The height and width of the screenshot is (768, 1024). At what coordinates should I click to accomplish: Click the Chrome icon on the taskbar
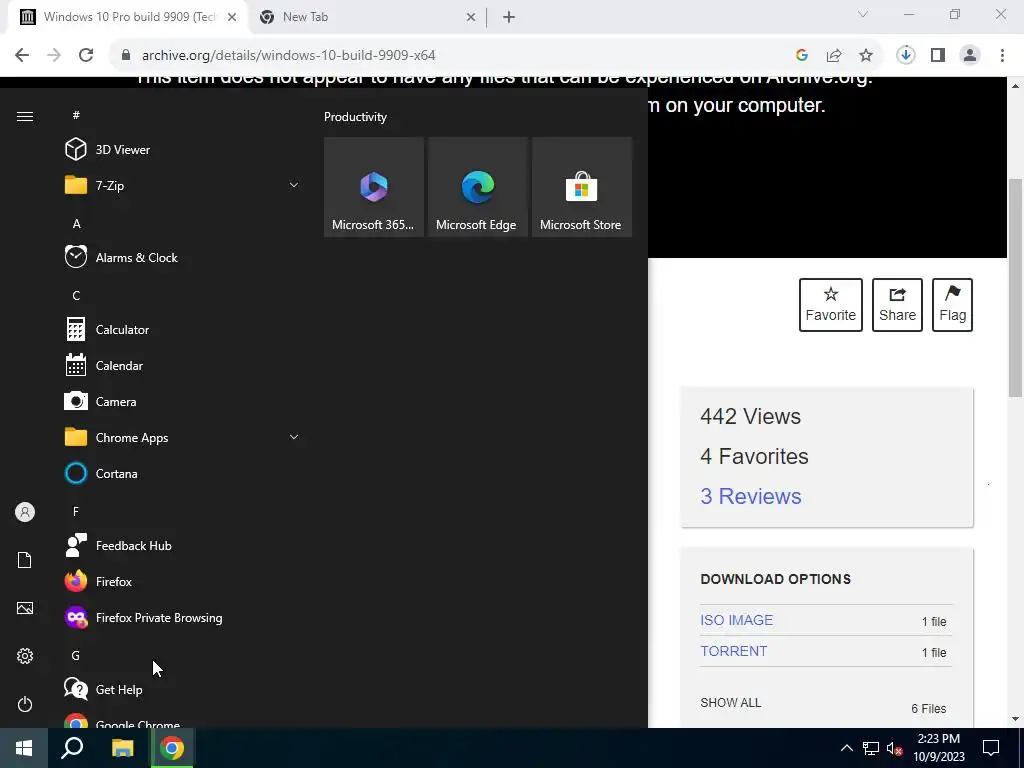pos(172,748)
